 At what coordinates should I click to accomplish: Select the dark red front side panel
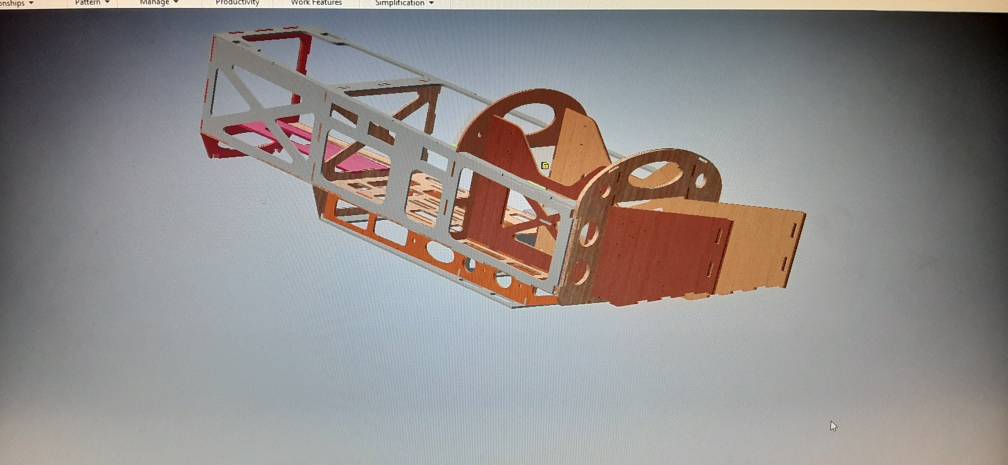[660, 255]
